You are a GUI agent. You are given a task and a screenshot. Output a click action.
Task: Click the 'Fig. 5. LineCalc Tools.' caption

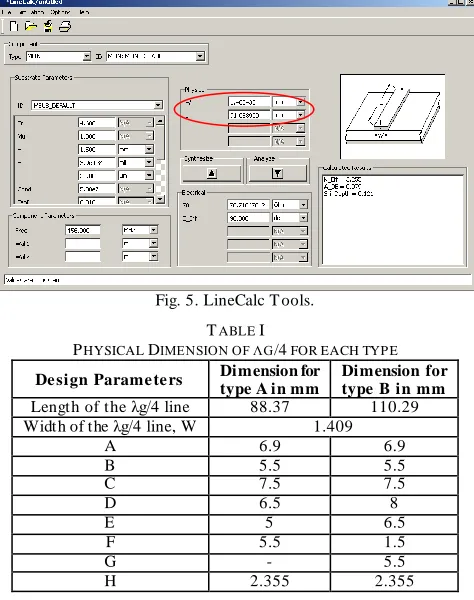(235, 300)
